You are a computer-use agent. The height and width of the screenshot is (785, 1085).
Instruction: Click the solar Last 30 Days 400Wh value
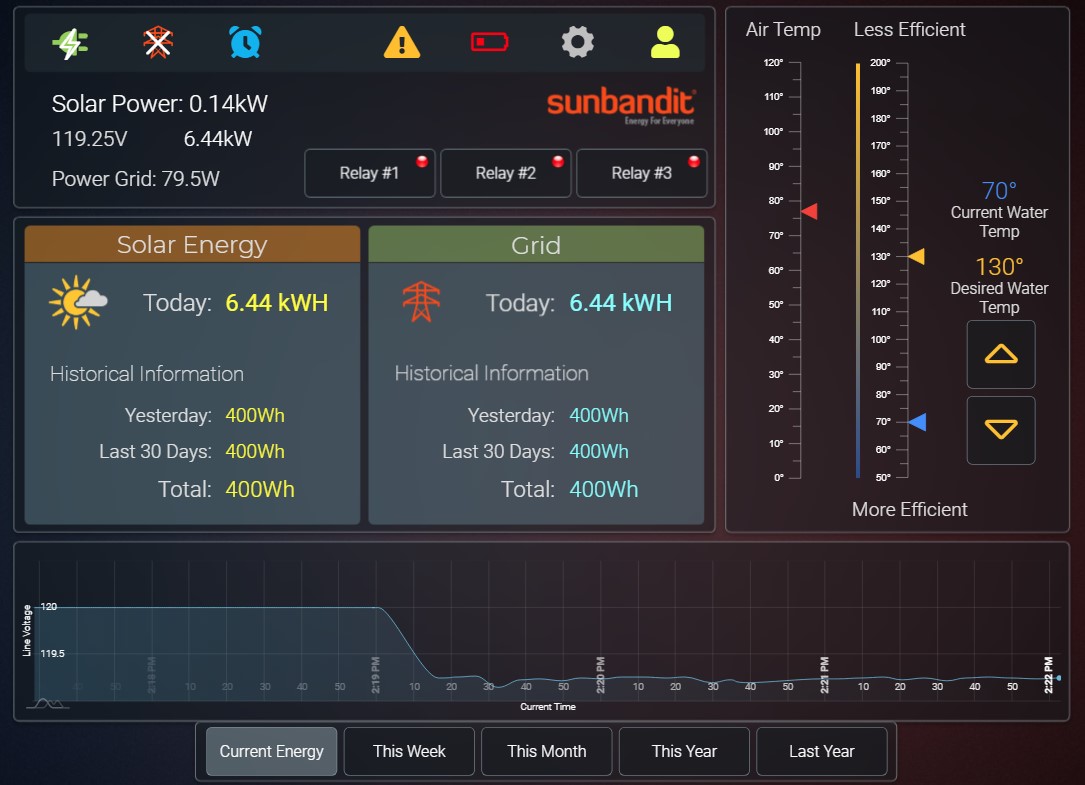(255, 451)
